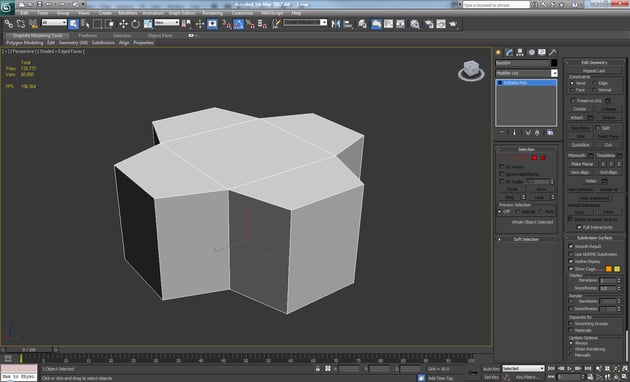Select Element sub-object level icon
This screenshot has width=630, height=382.
543,158
